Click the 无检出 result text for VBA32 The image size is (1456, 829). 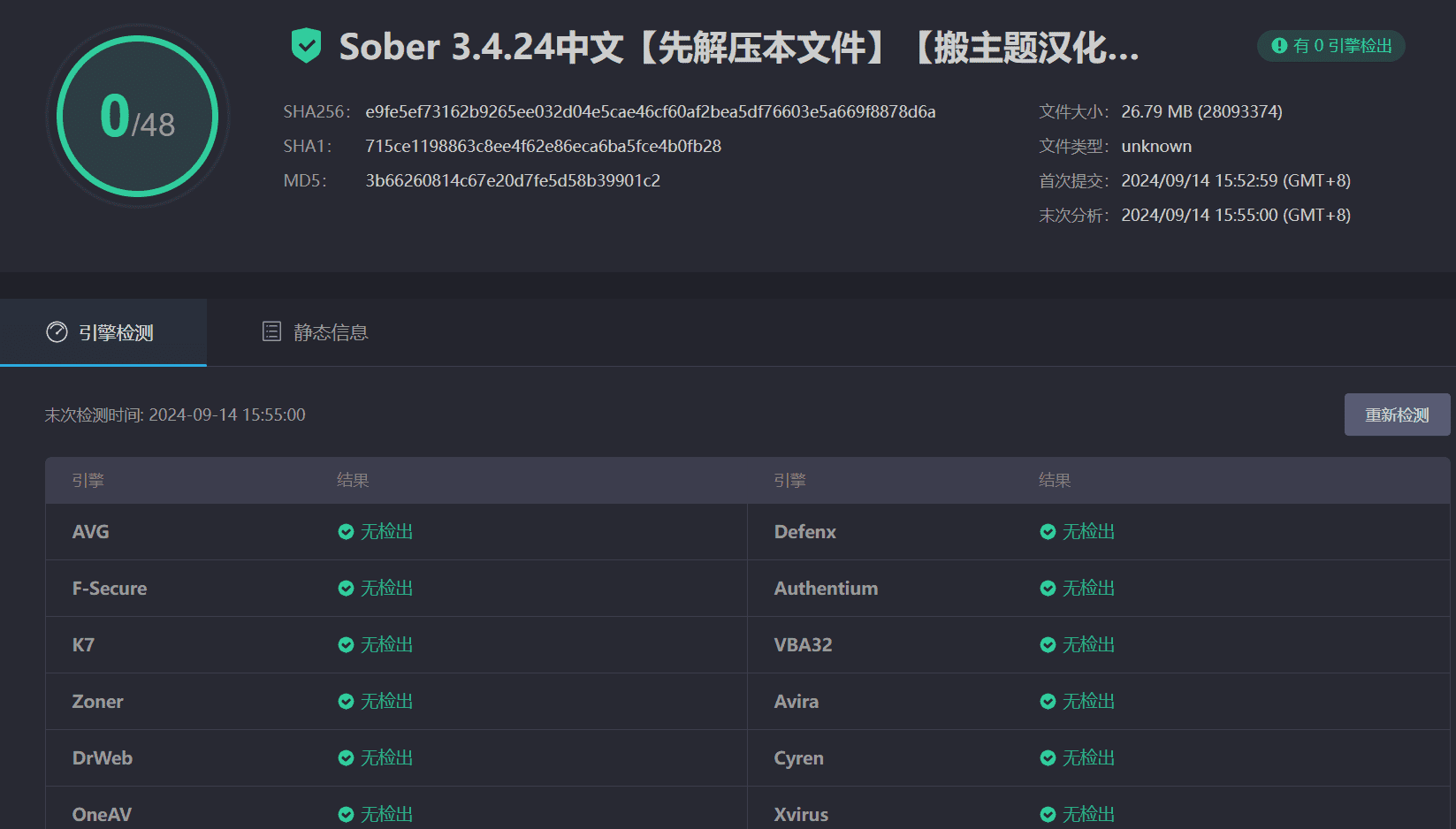pos(1088,645)
